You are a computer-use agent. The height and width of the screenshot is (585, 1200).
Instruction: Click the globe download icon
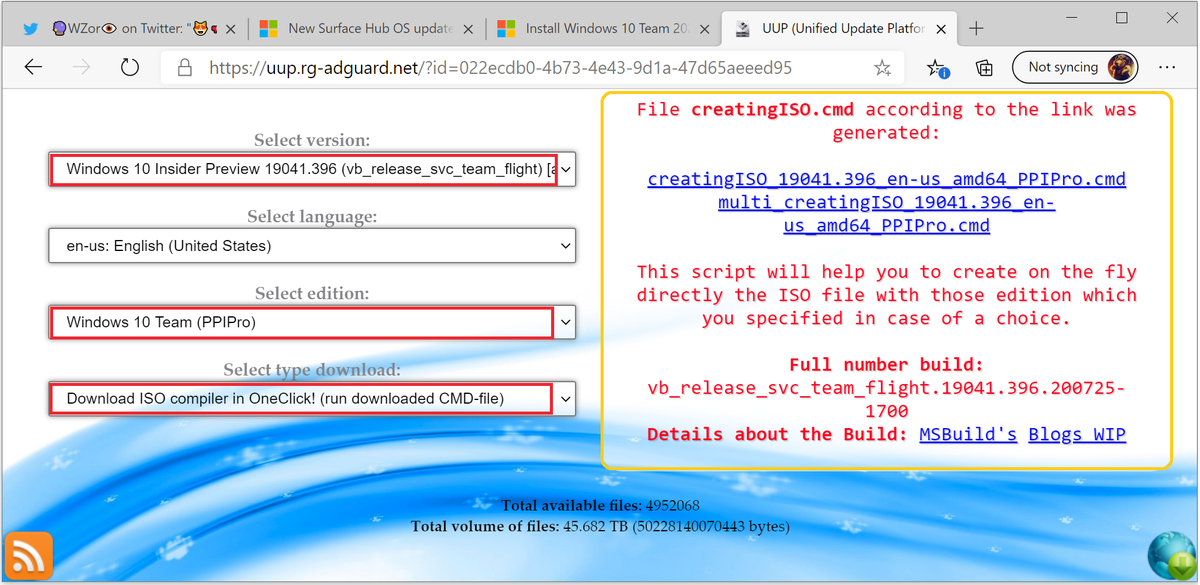(x=1171, y=556)
